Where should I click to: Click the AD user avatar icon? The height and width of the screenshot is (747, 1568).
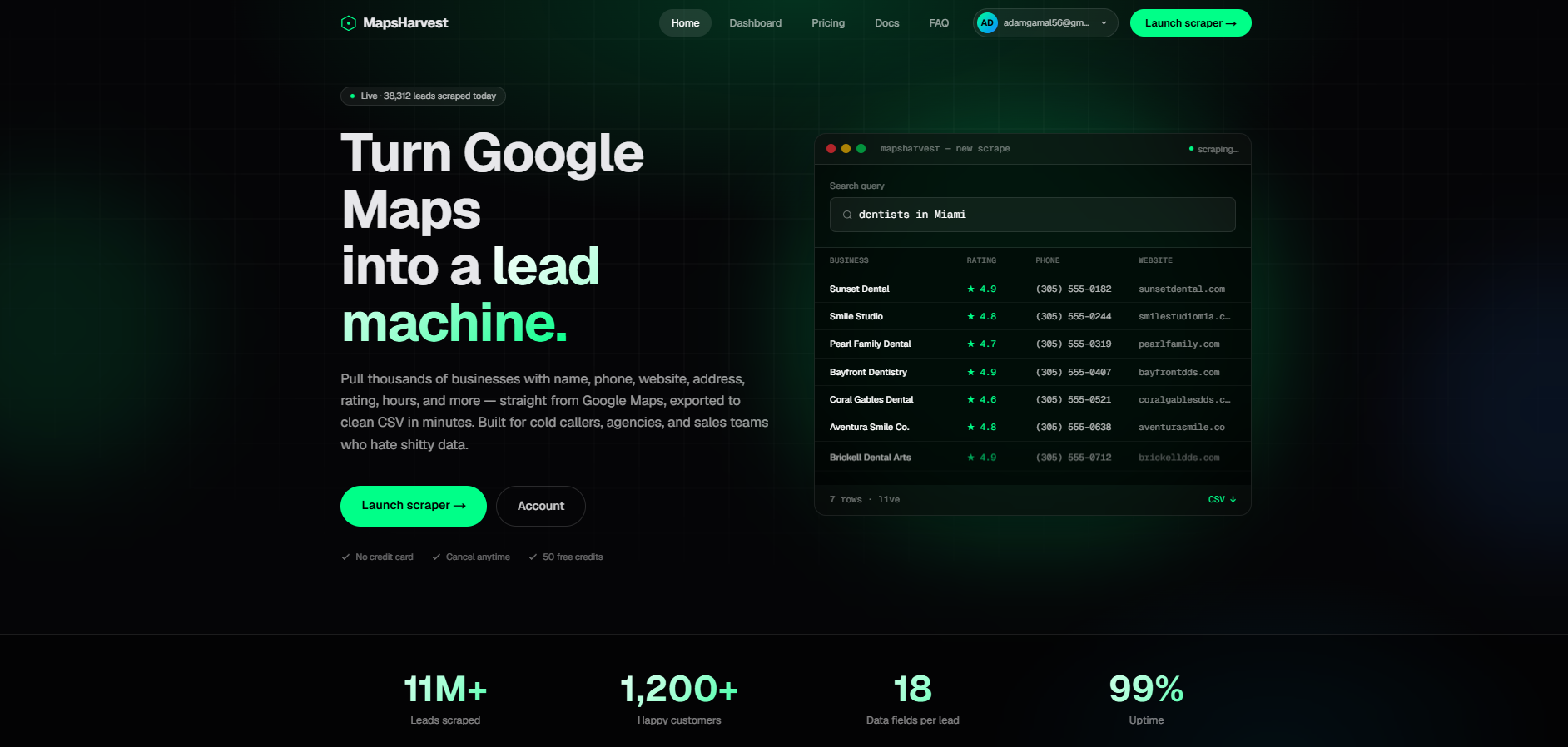click(987, 23)
